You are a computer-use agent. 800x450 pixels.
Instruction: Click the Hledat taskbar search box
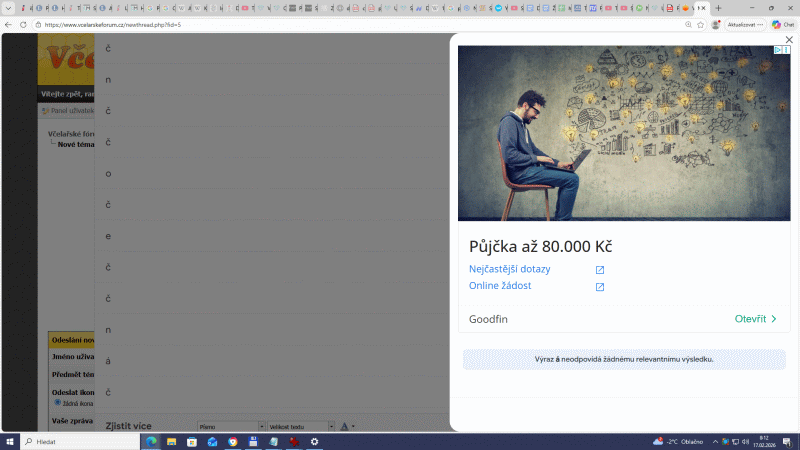[x=80, y=442]
